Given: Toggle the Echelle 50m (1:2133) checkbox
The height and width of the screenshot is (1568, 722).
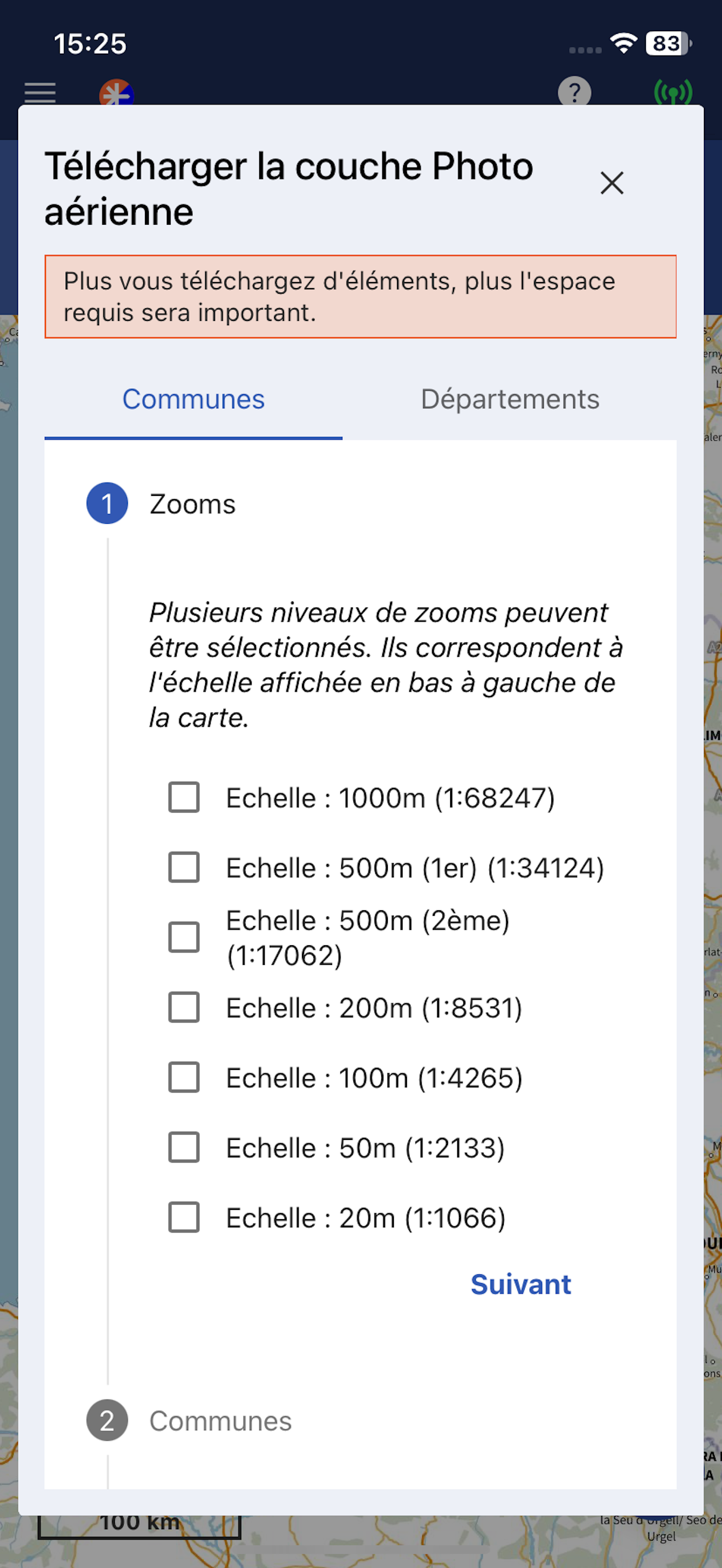Looking at the screenshot, I should 184,1148.
